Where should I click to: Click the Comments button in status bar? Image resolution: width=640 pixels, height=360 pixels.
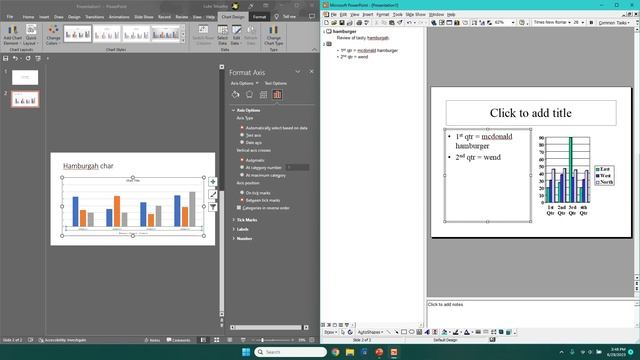coord(178,340)
